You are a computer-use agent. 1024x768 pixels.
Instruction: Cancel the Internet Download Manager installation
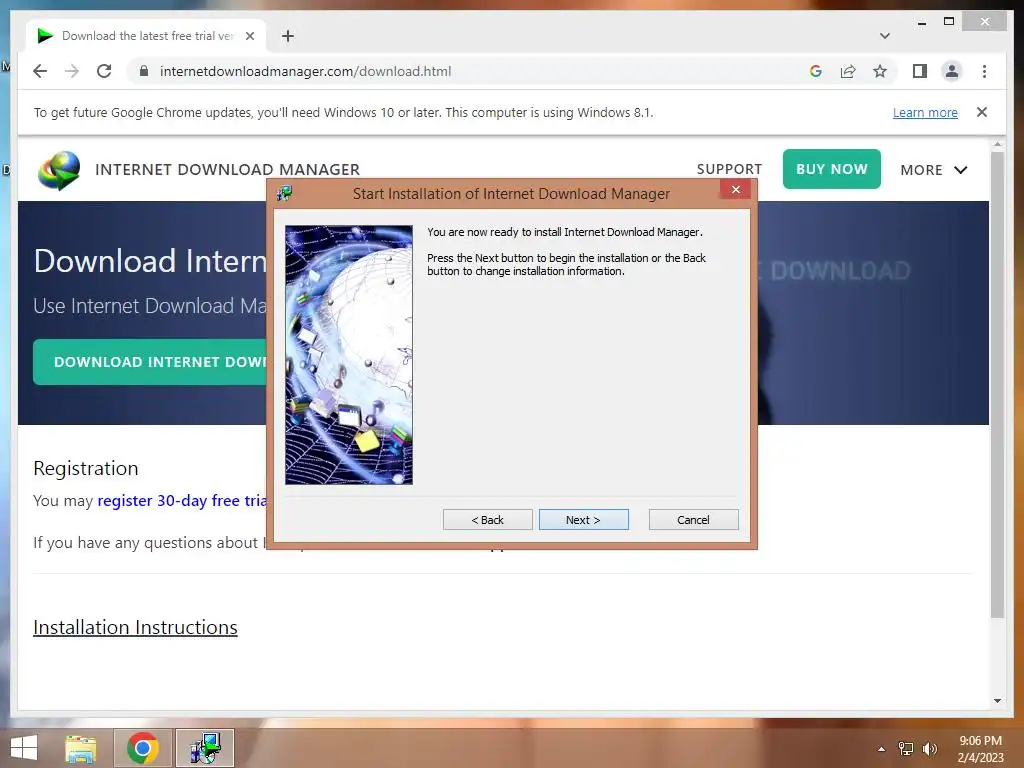point(693,520)
